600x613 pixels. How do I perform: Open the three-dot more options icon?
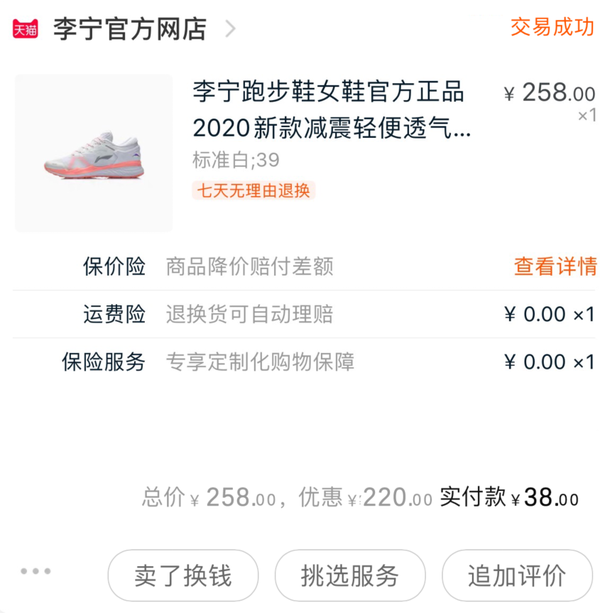tap(35, 572)
